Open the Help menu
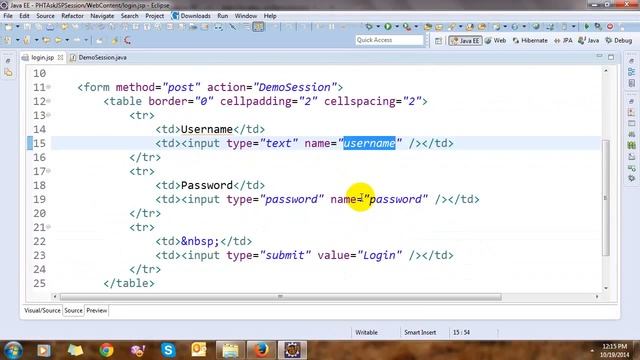Screen dimensions: 640x360 (270, 16)
